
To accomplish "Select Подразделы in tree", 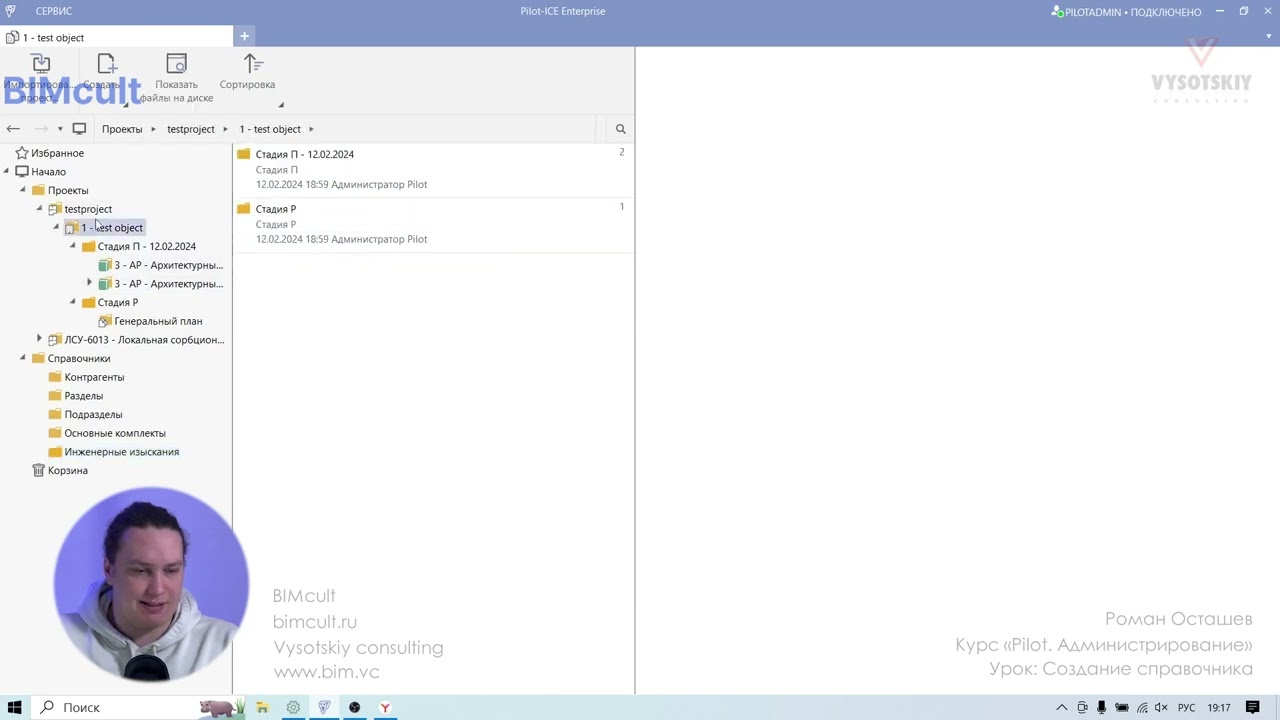I will click(93, 414).
